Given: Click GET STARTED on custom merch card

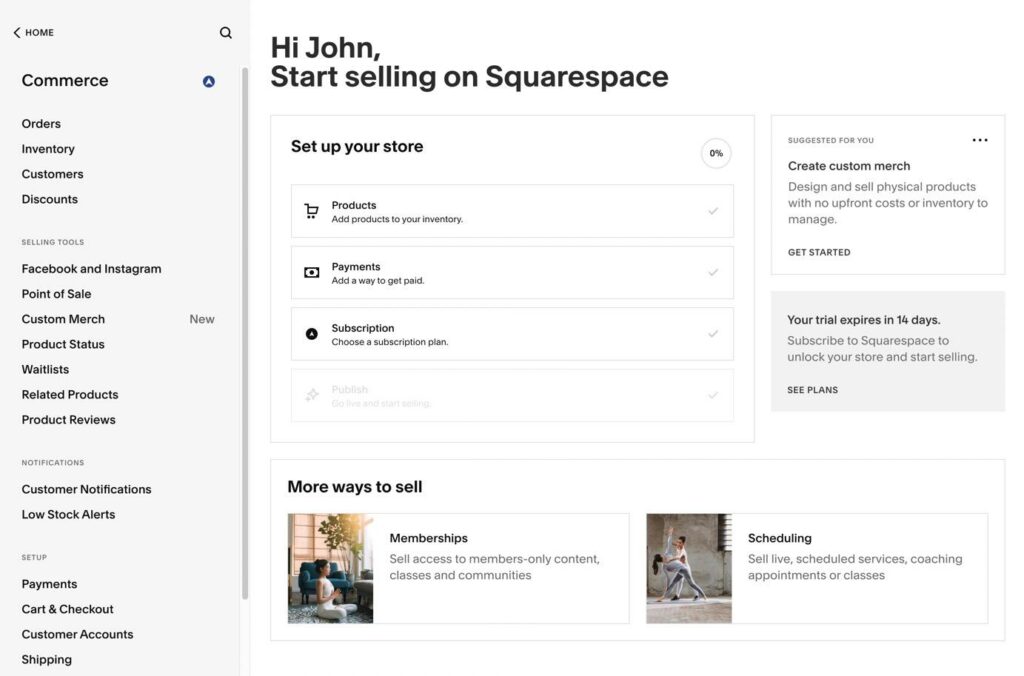Looking at the screenshot, I should 819,252.
